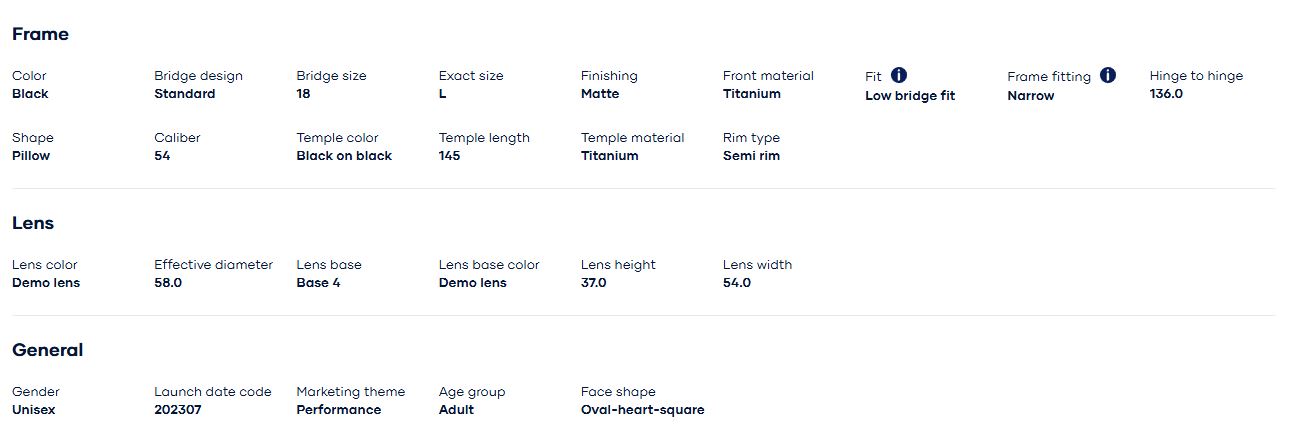Click the info icon next to Fit
The image size is (1296, 434).
pyautogui.click(x=899, y=75)
